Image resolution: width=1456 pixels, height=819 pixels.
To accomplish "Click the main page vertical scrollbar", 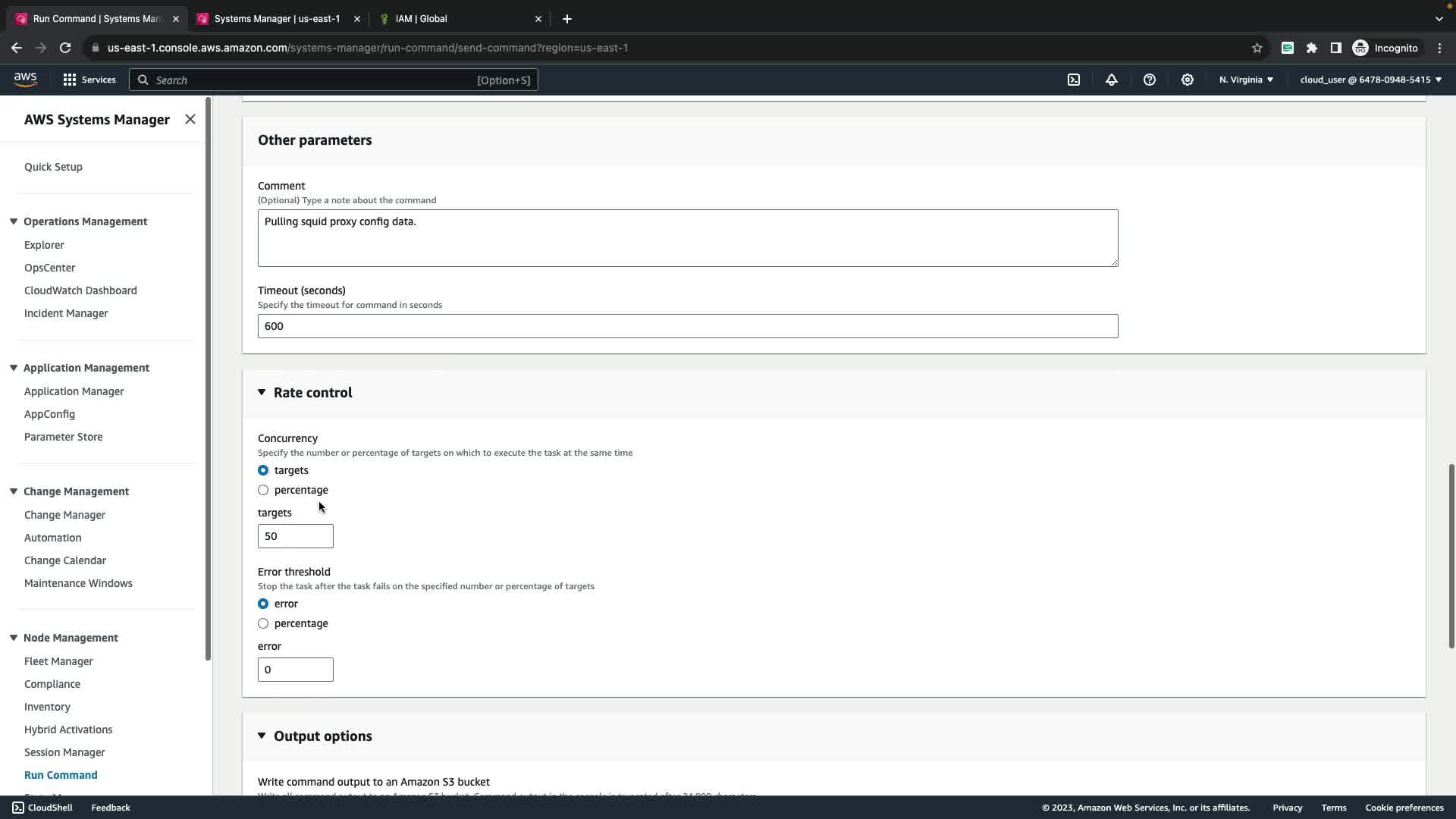I will [1451, 555].
